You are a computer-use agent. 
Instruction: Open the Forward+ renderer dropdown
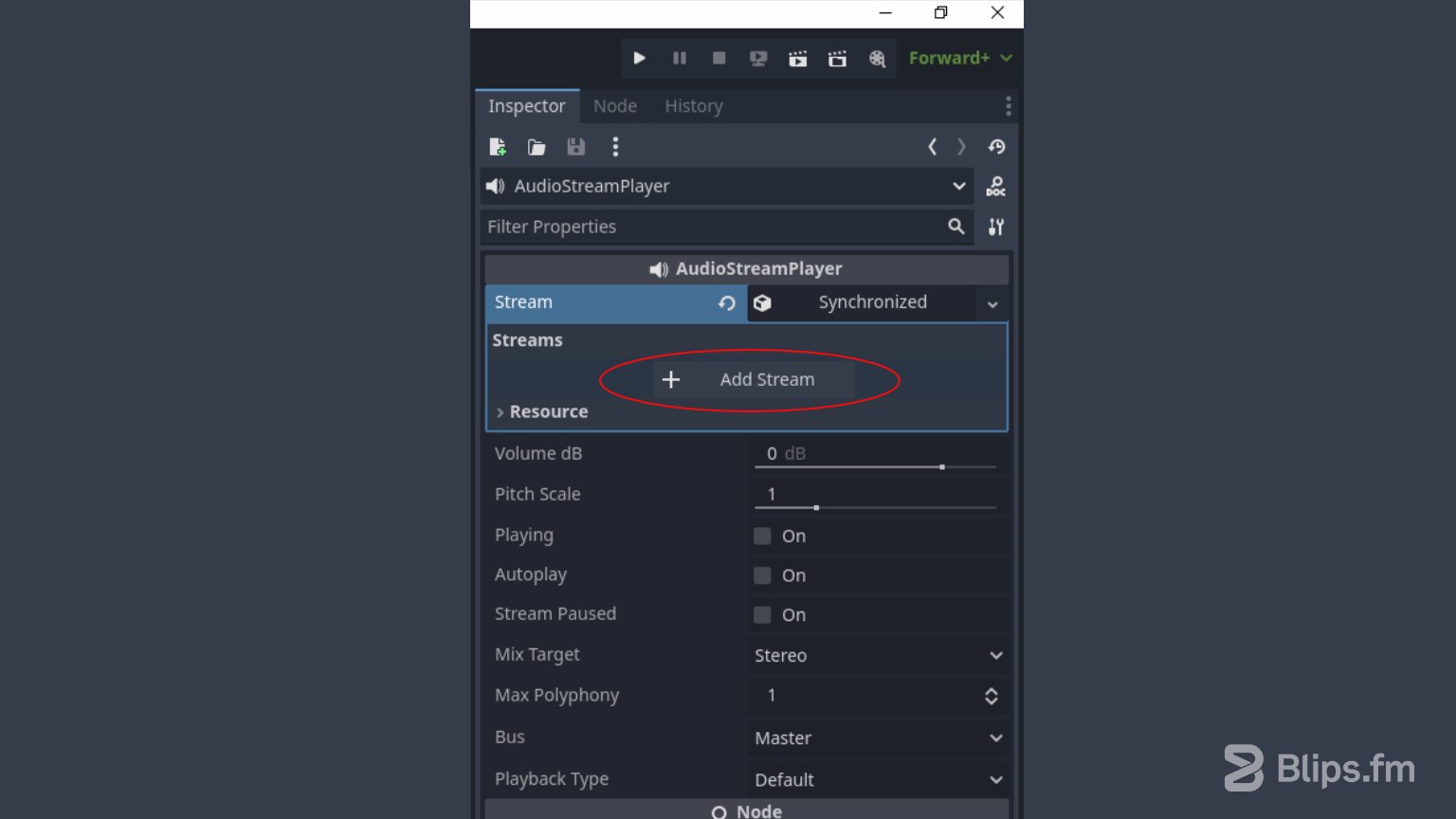pyautogui.click(x=960, y=58)
